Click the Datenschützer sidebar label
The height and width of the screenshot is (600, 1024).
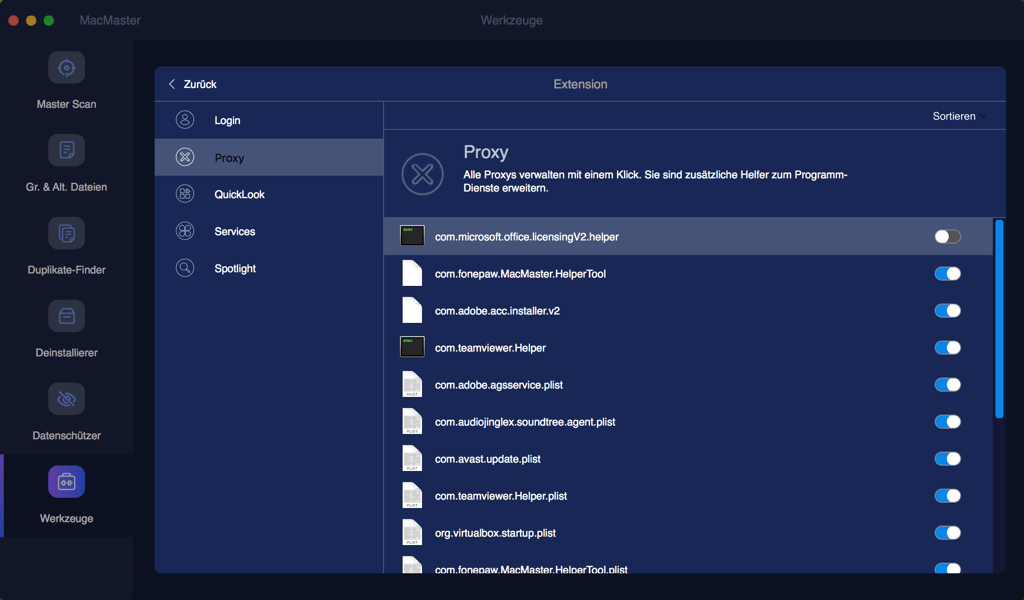click(x=66, y=435)
